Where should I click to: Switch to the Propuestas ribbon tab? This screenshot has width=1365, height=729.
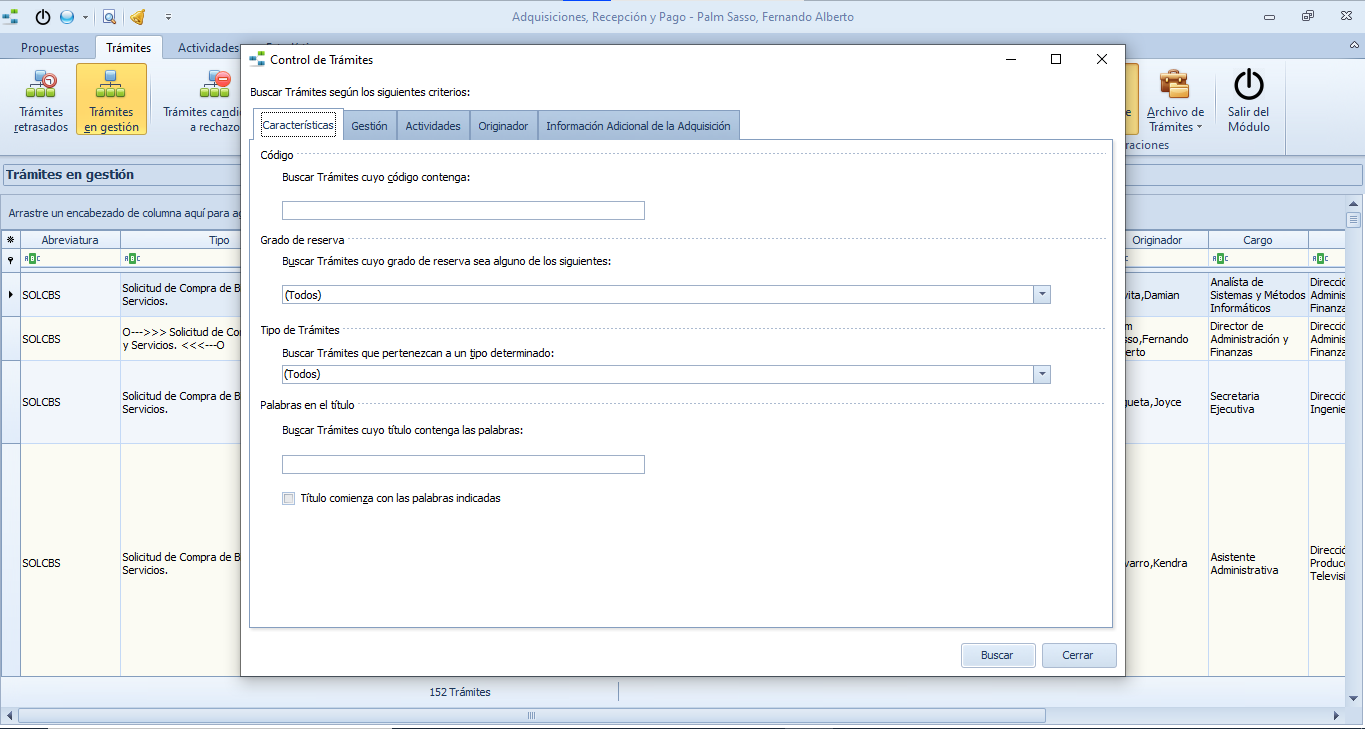point(50,48)
